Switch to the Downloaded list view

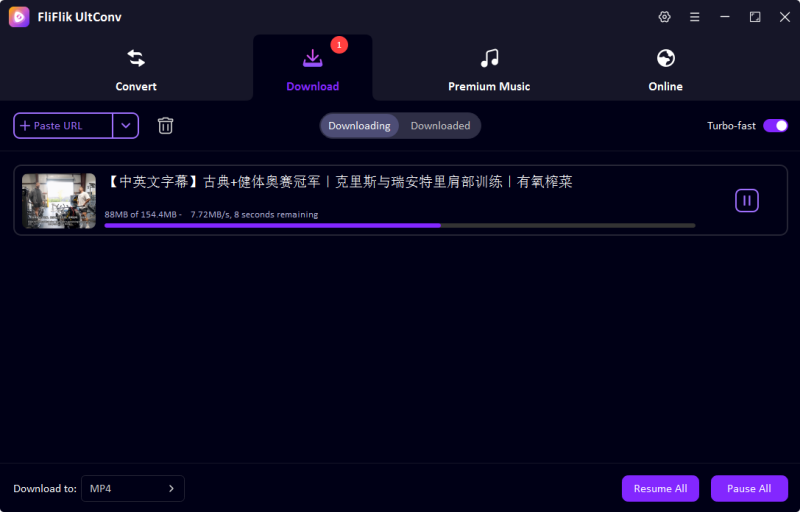tap(440, 125)
